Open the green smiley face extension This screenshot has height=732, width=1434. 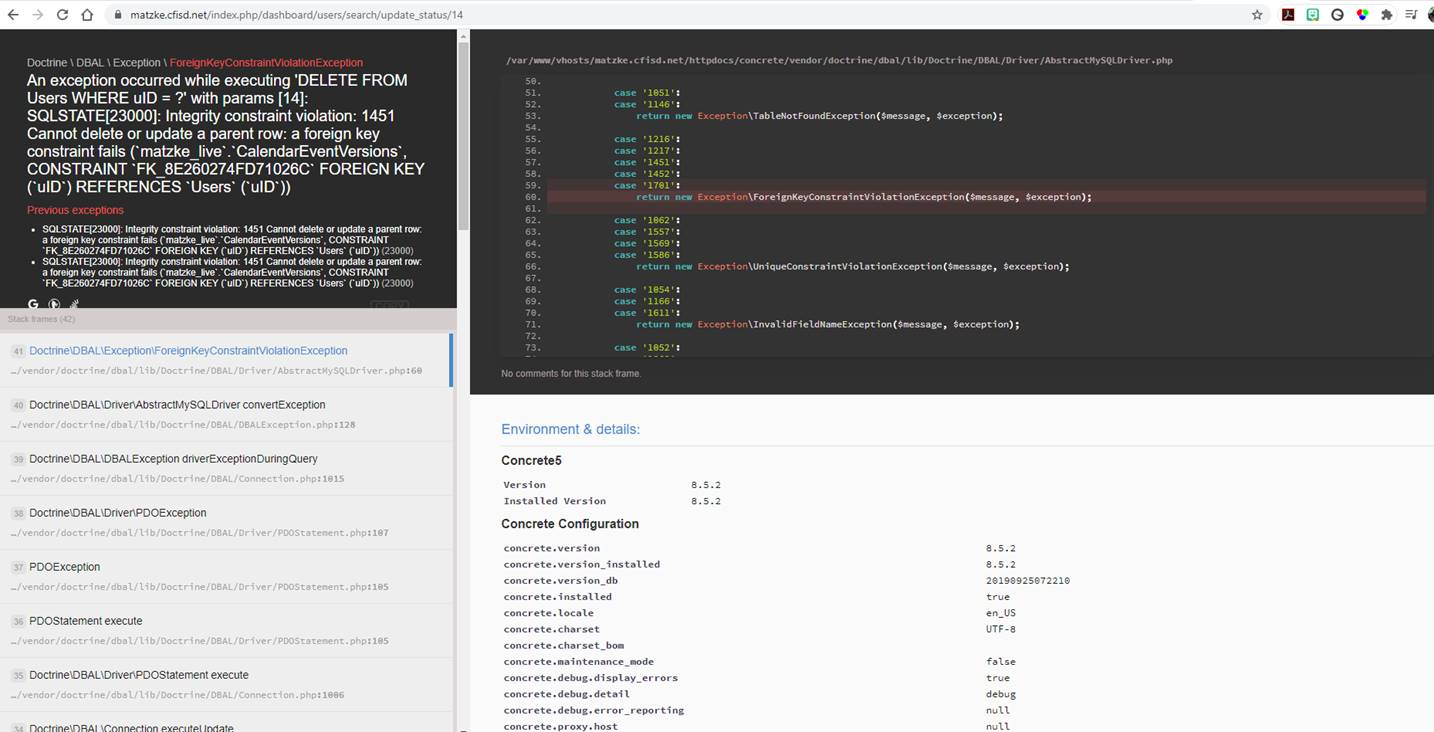click(x=1312, y=15)
